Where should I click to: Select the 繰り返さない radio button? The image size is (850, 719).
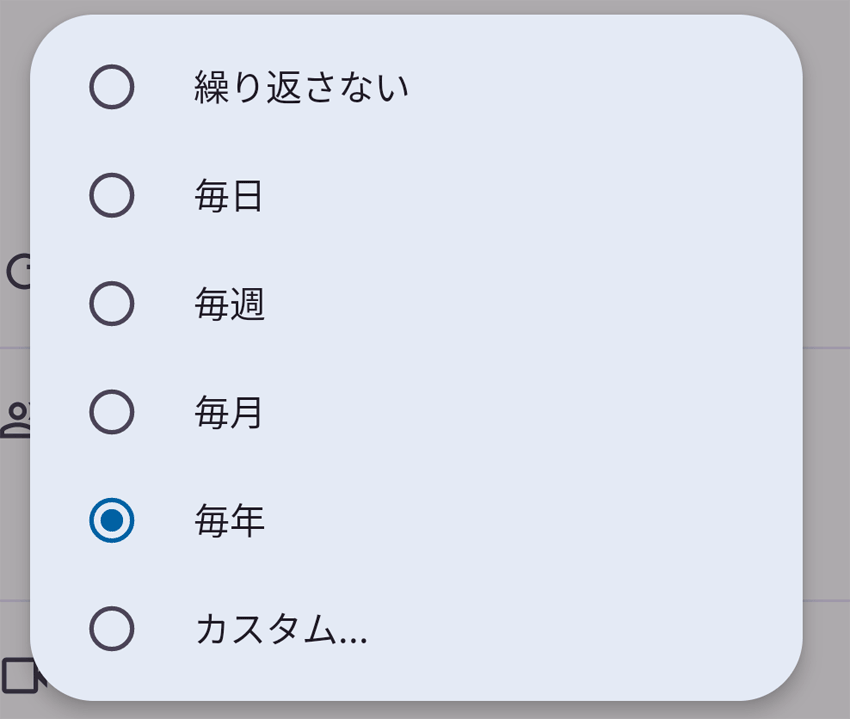click(112, 87)
